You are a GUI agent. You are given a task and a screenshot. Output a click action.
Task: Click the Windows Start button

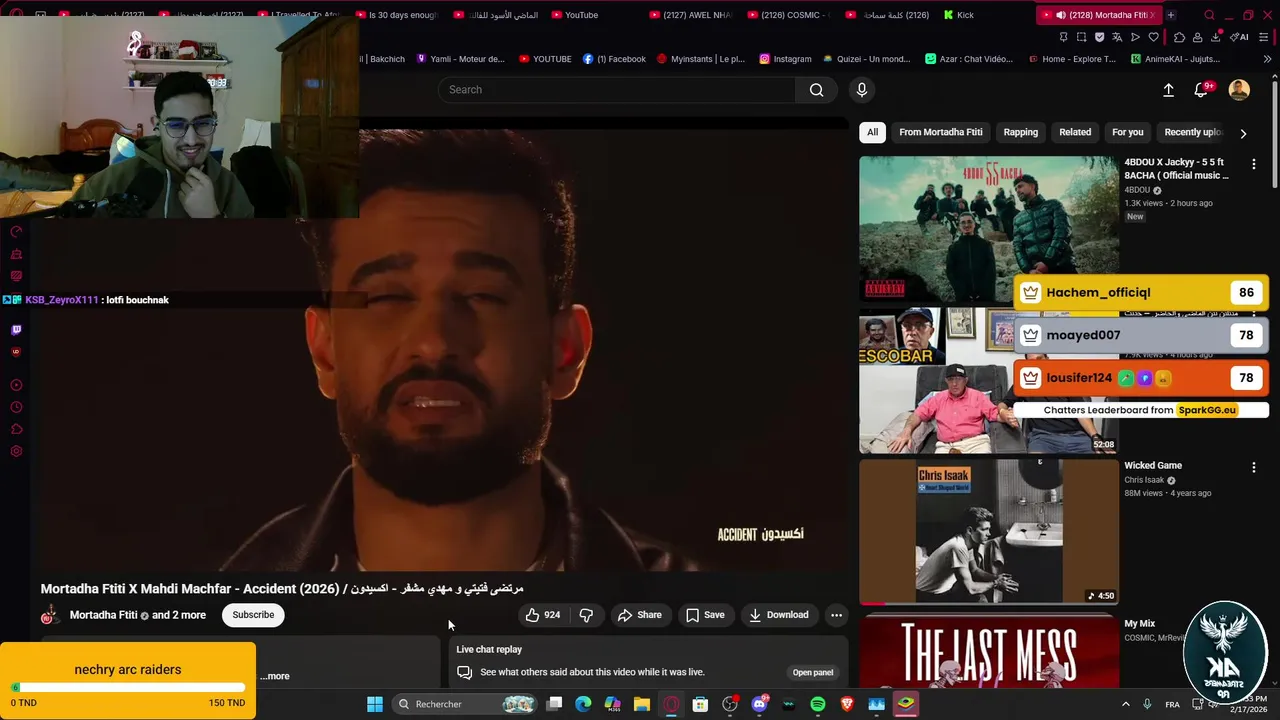(375, 704)
